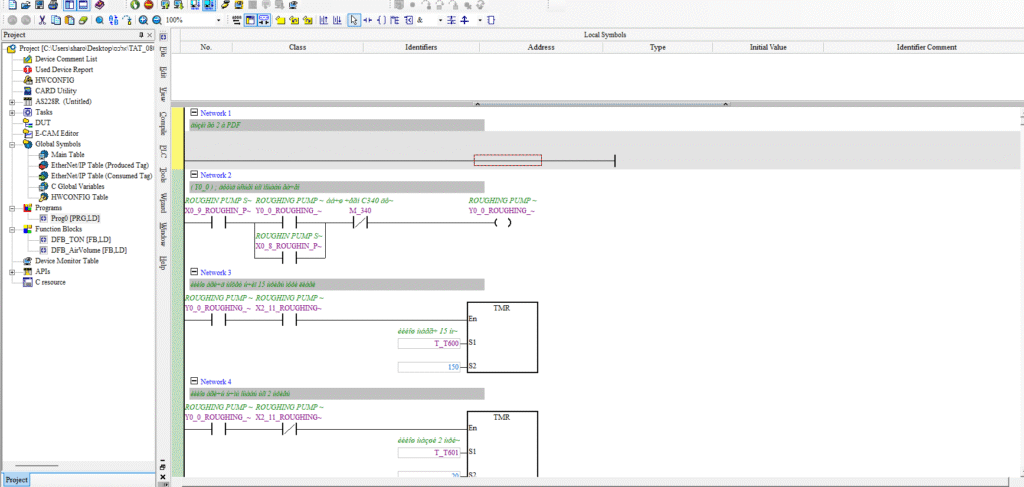The height and width of the screenshot is (487, 1024).
Task: Collapse Network 2 in ladder editor
Action: click(x=194, y=175)
